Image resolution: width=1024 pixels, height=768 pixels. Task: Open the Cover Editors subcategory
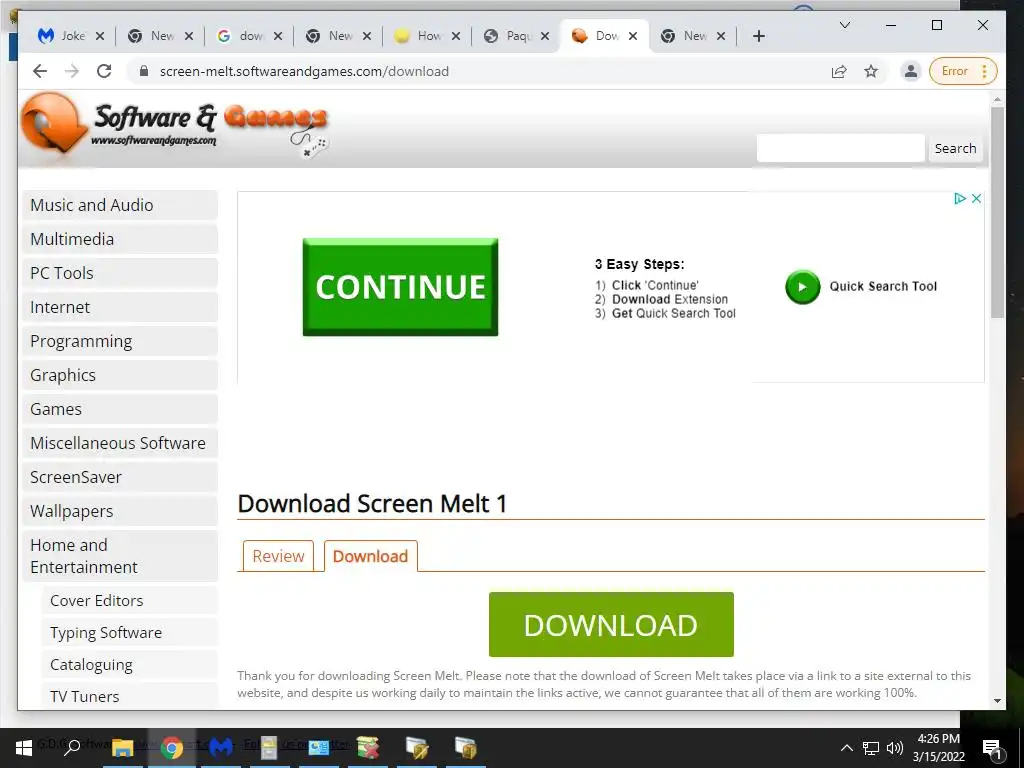click(x=130, y=600)
